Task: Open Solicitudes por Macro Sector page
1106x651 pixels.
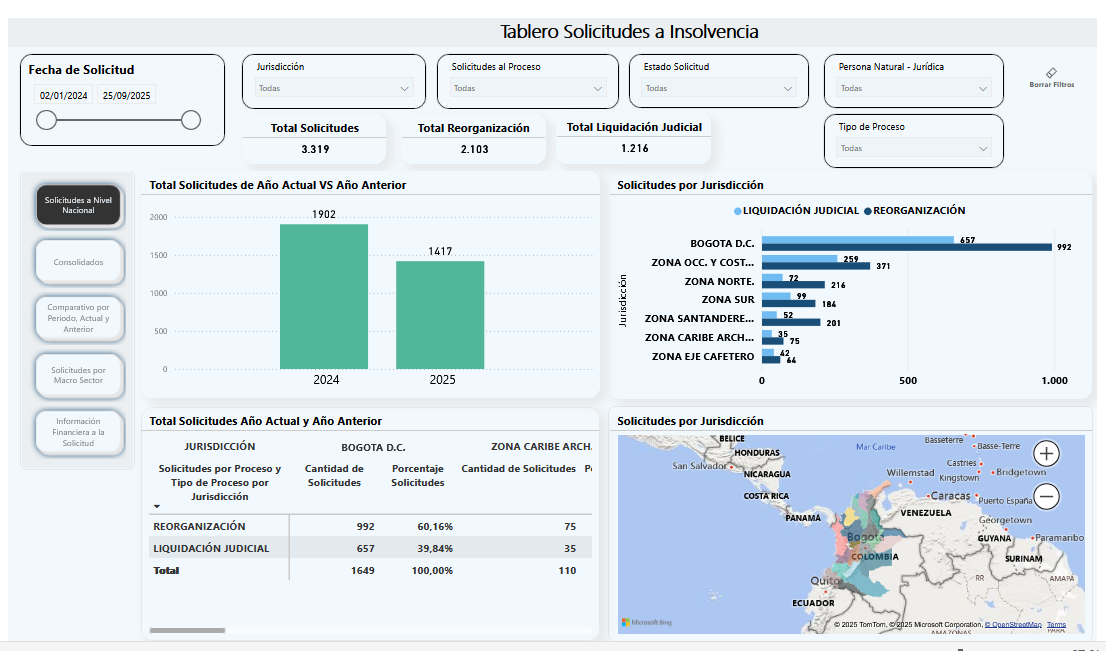Action: click(x=79, y=376)
